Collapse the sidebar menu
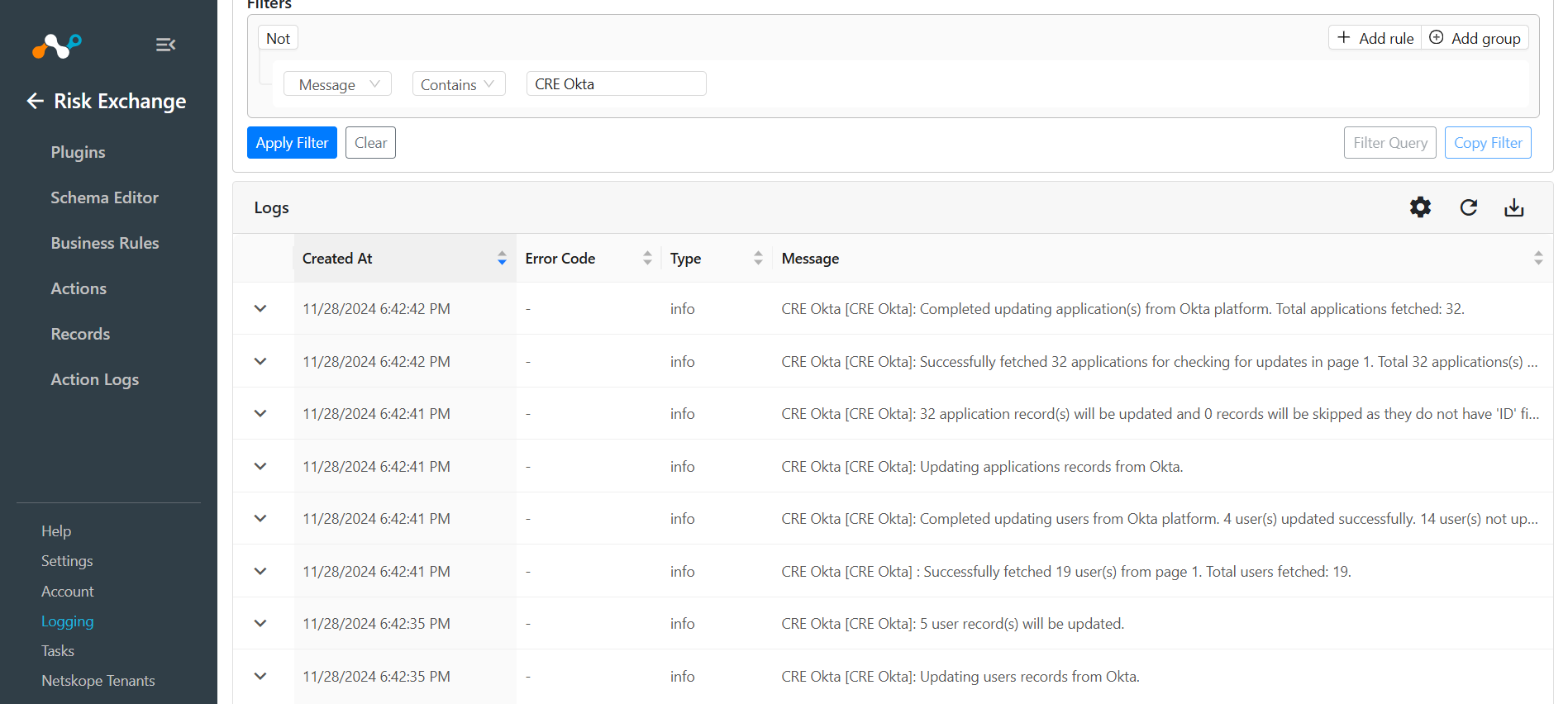Image resolution: width=1568 pixels, height=704 pixels. tap(165, 45)
